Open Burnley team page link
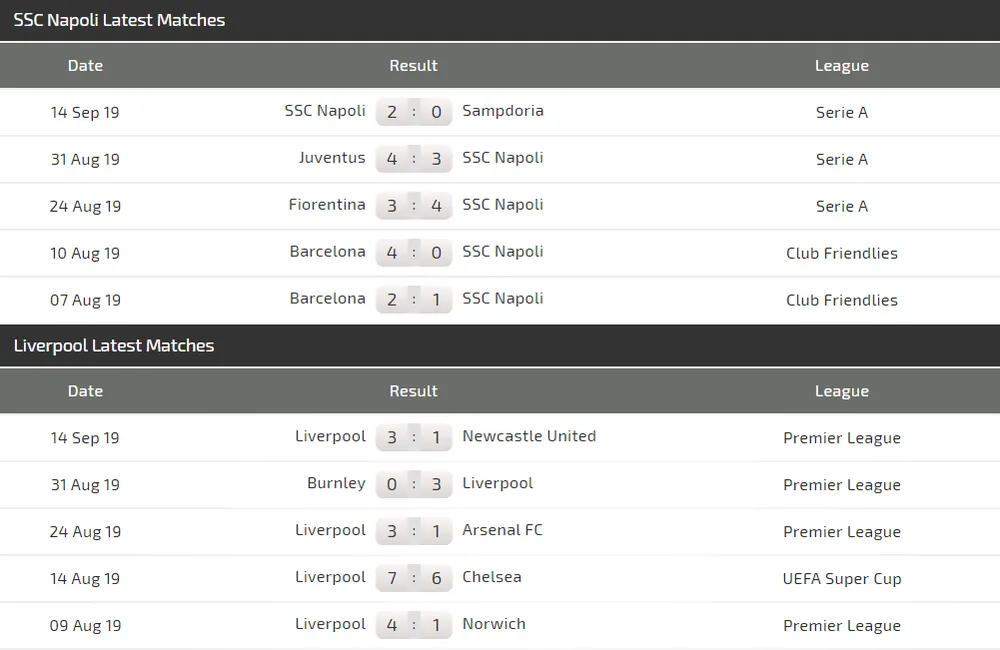The width and height of the screenshot is (1000, 650). 336,483
